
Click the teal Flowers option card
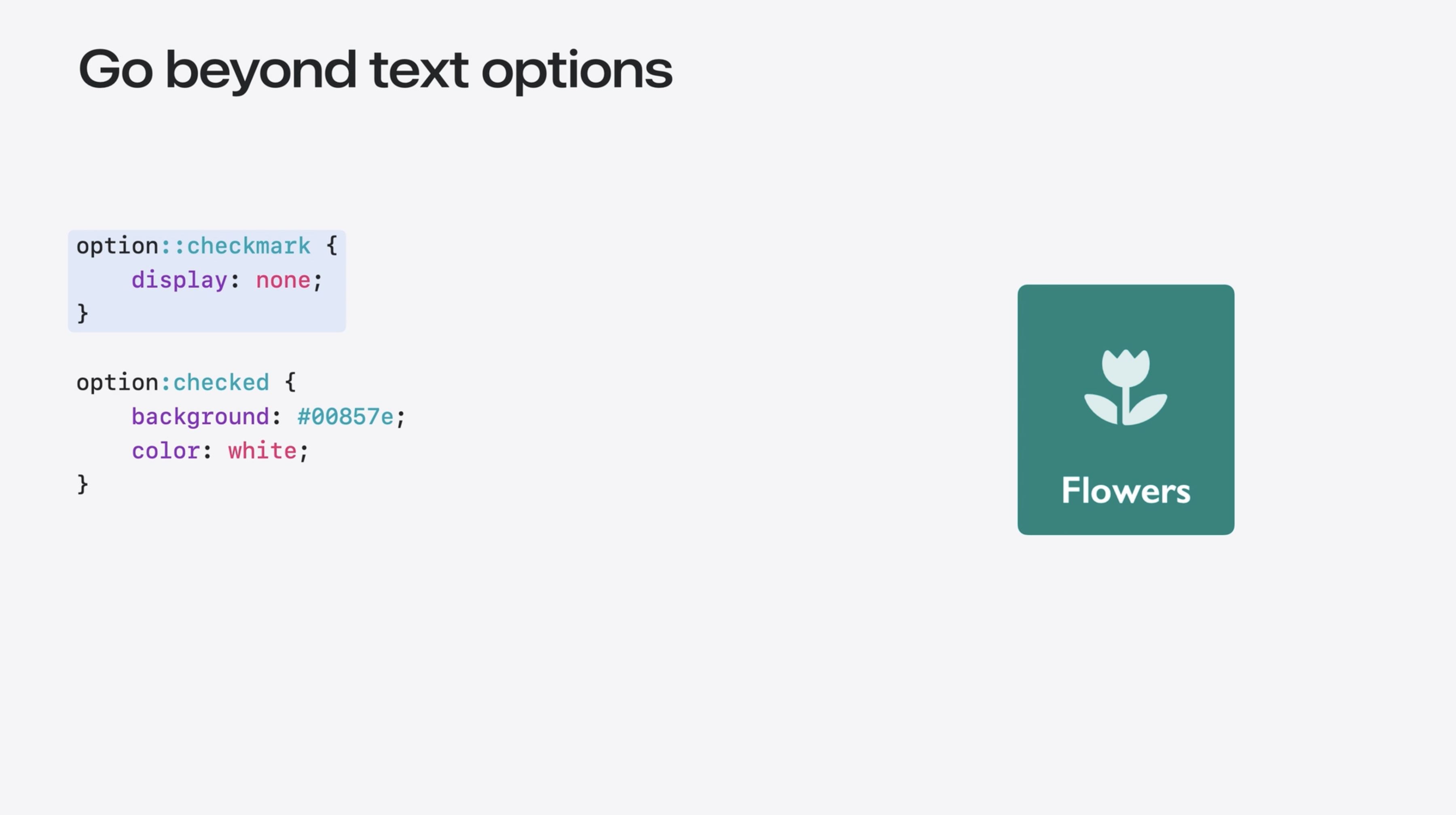[1125, 410]
